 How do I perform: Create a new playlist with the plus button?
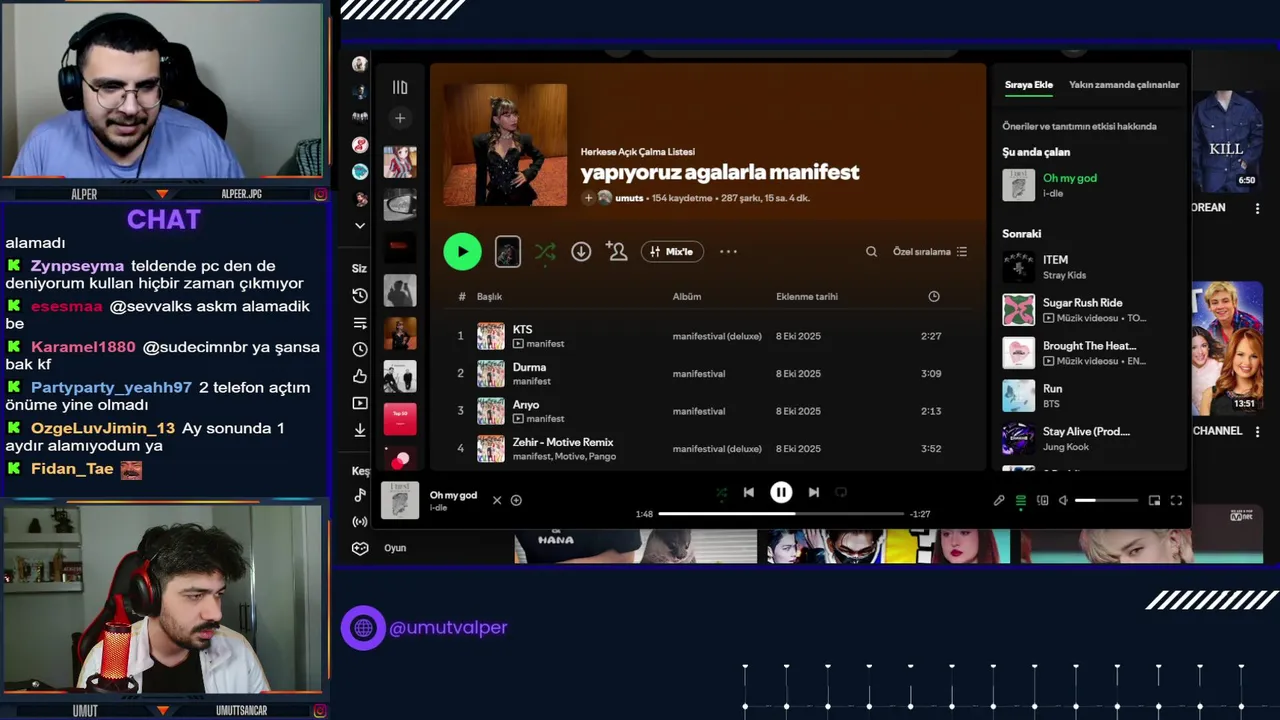(x=400, y=118)
